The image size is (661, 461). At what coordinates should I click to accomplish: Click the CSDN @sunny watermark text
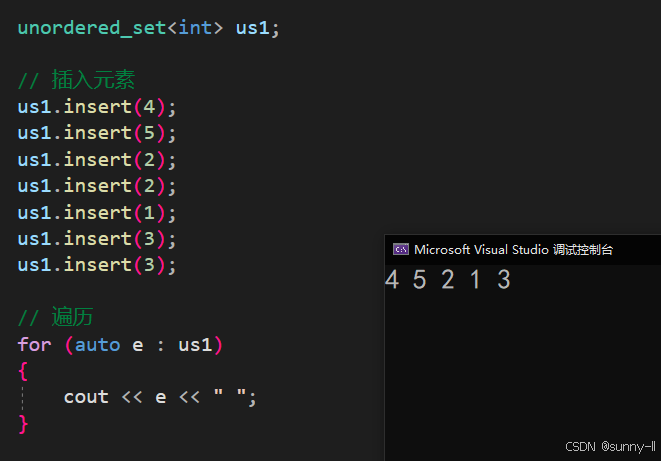coord(610,447)
